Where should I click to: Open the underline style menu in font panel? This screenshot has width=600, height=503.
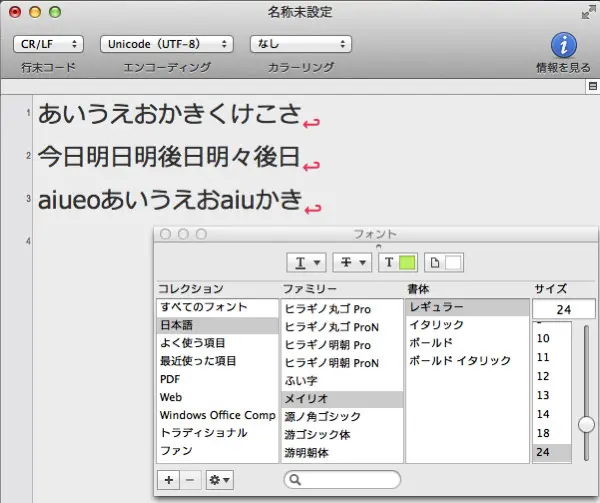[307, 262]
